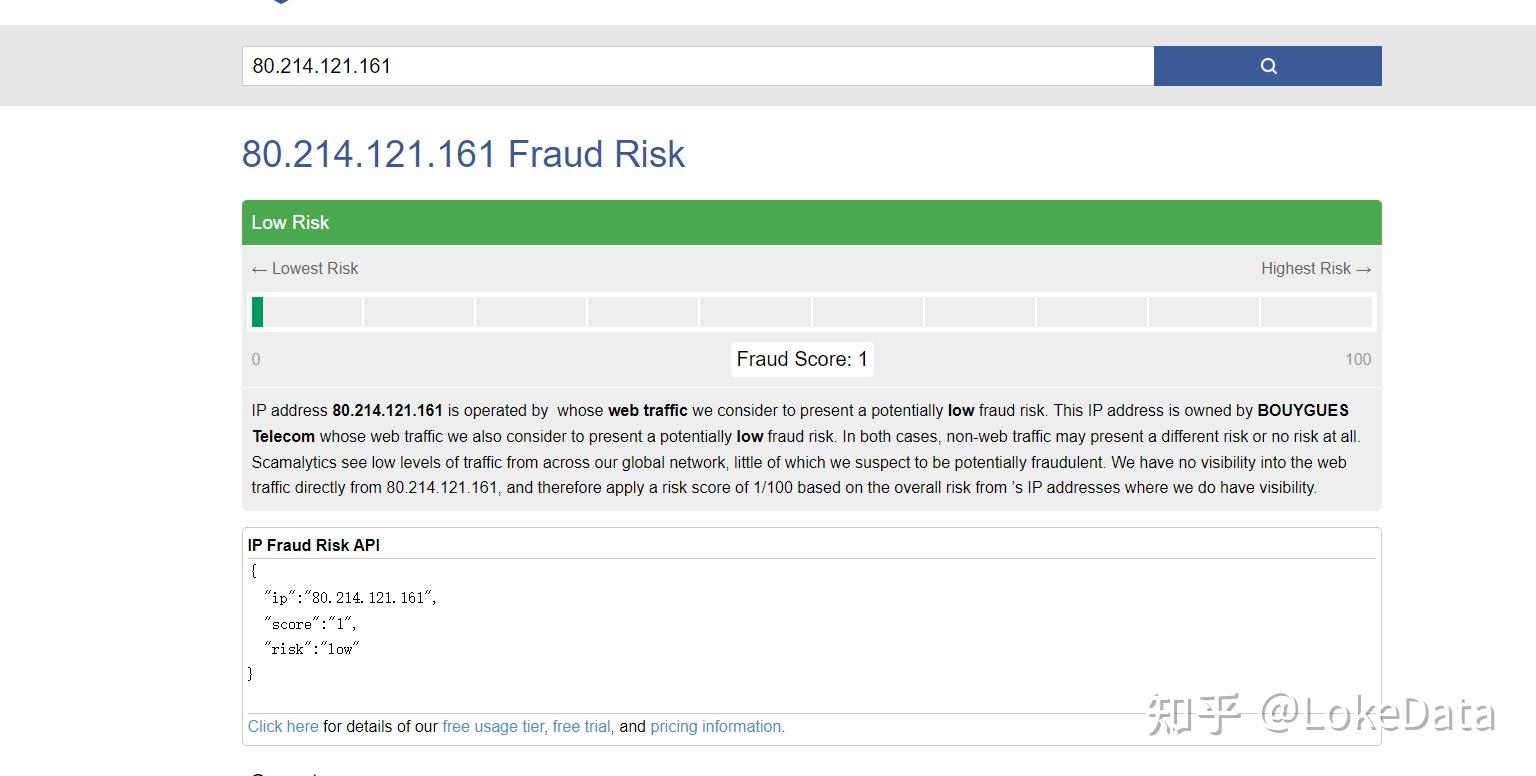This screenshot has width=1536, height=776.
Task: Click the green filled fraud score segment
Action: tap(258, 312)
